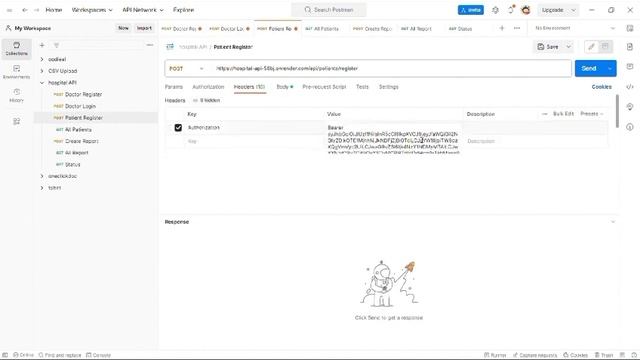Open the Upgrade dropdown arrow

pyautogui.click(x=573, y=10)
